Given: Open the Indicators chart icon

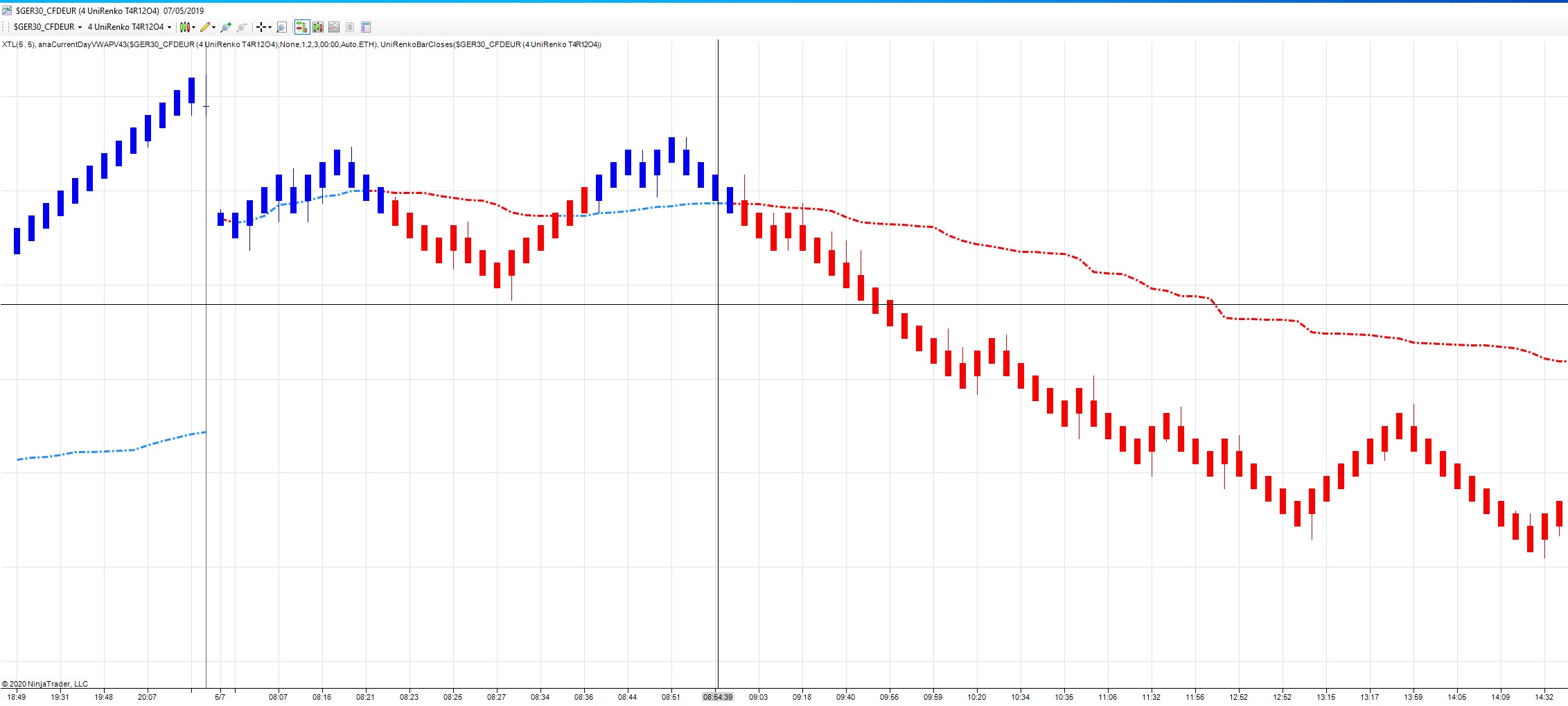Looking at the screenshot, I should click(334, 27).
